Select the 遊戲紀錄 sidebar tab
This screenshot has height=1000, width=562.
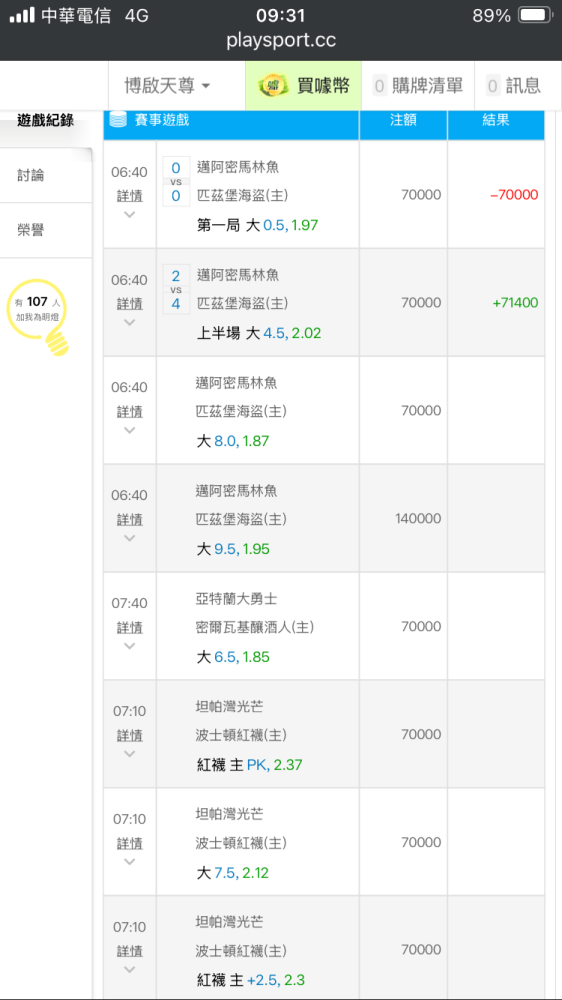46,120
